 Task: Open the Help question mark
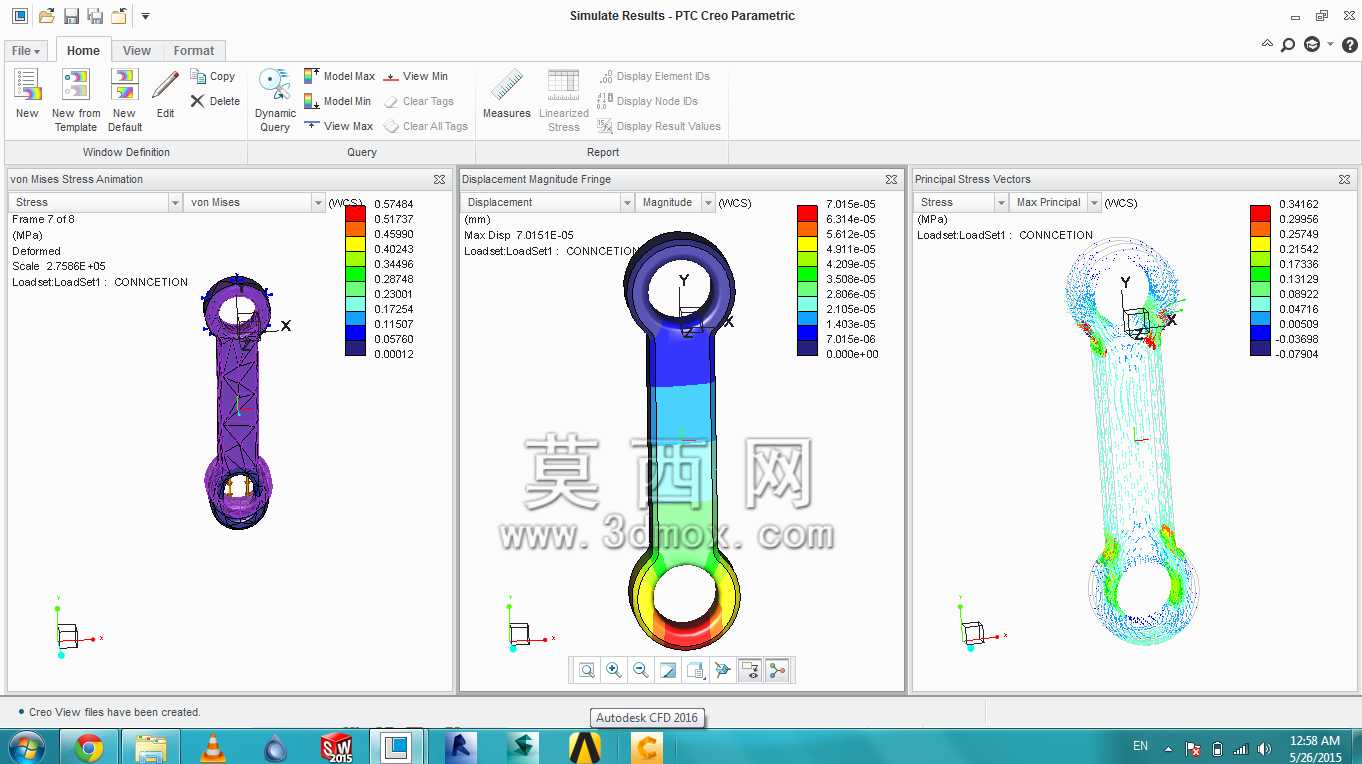pos(1349,45)
